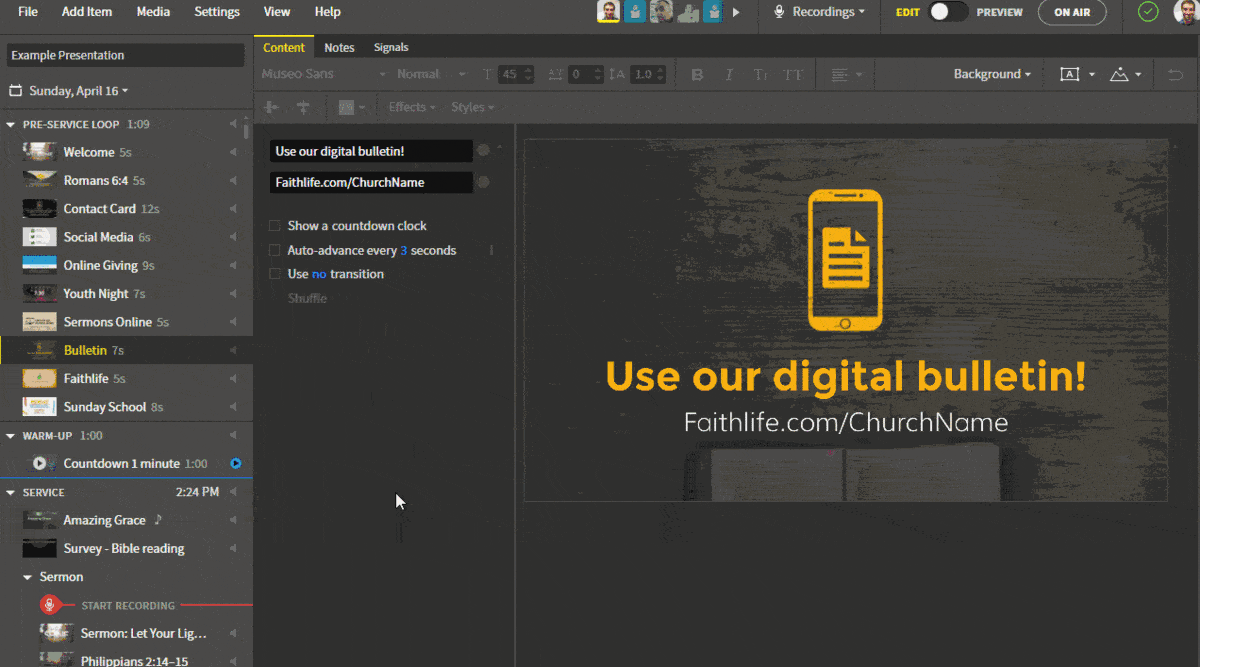Collapse the Sermon group
The image size is (1253, 669).
[x=28, y=577]
